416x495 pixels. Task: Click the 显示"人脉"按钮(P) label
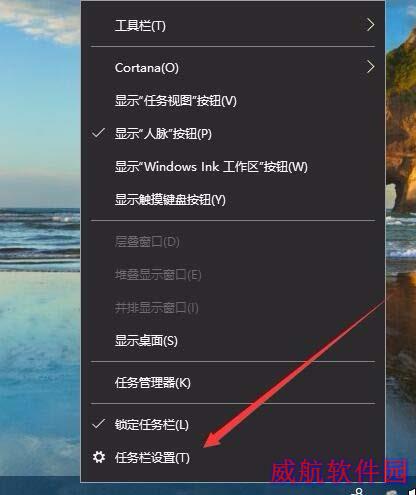[x=163, y=133]
